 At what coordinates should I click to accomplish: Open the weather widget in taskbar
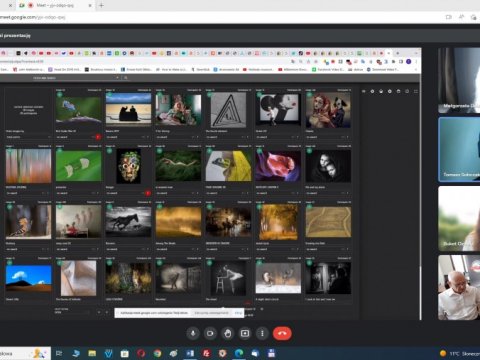tap(460, 353)
